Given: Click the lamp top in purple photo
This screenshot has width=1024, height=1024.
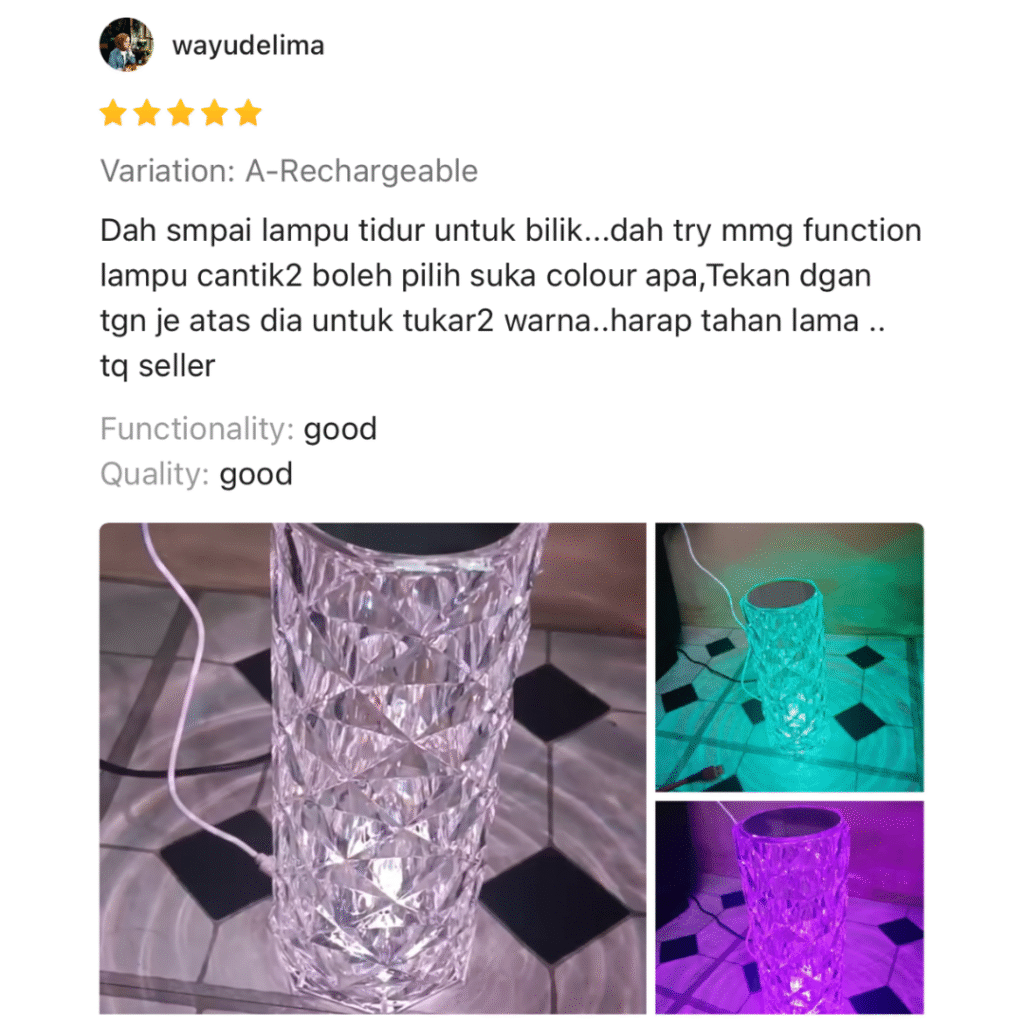Looking at the screenshot, I should 792,823.
